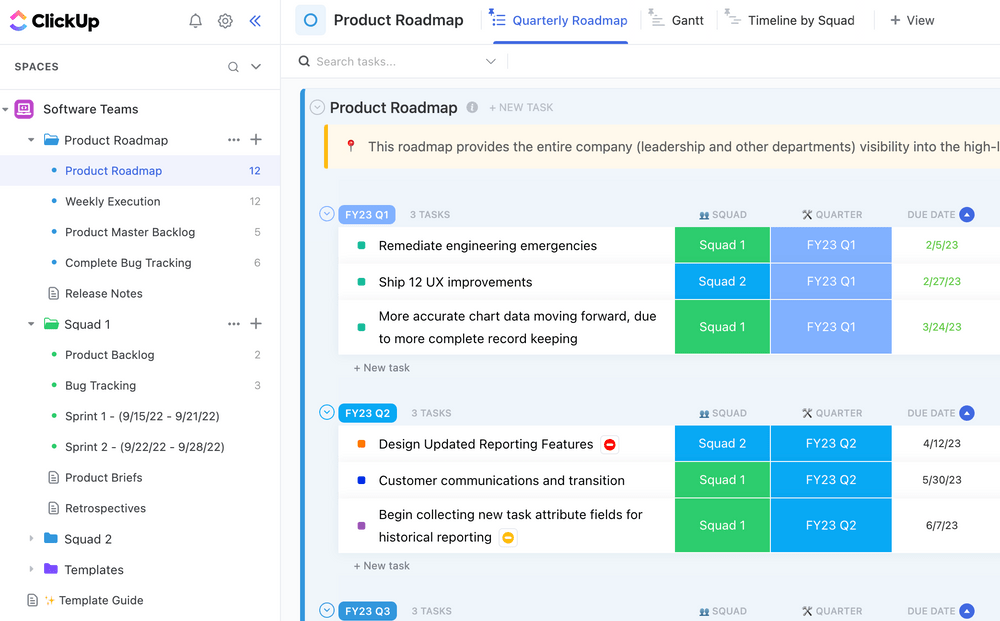Screen dimensions: 1000x621
Task: Open Weekly Execution list
Action: pos(113,201)
